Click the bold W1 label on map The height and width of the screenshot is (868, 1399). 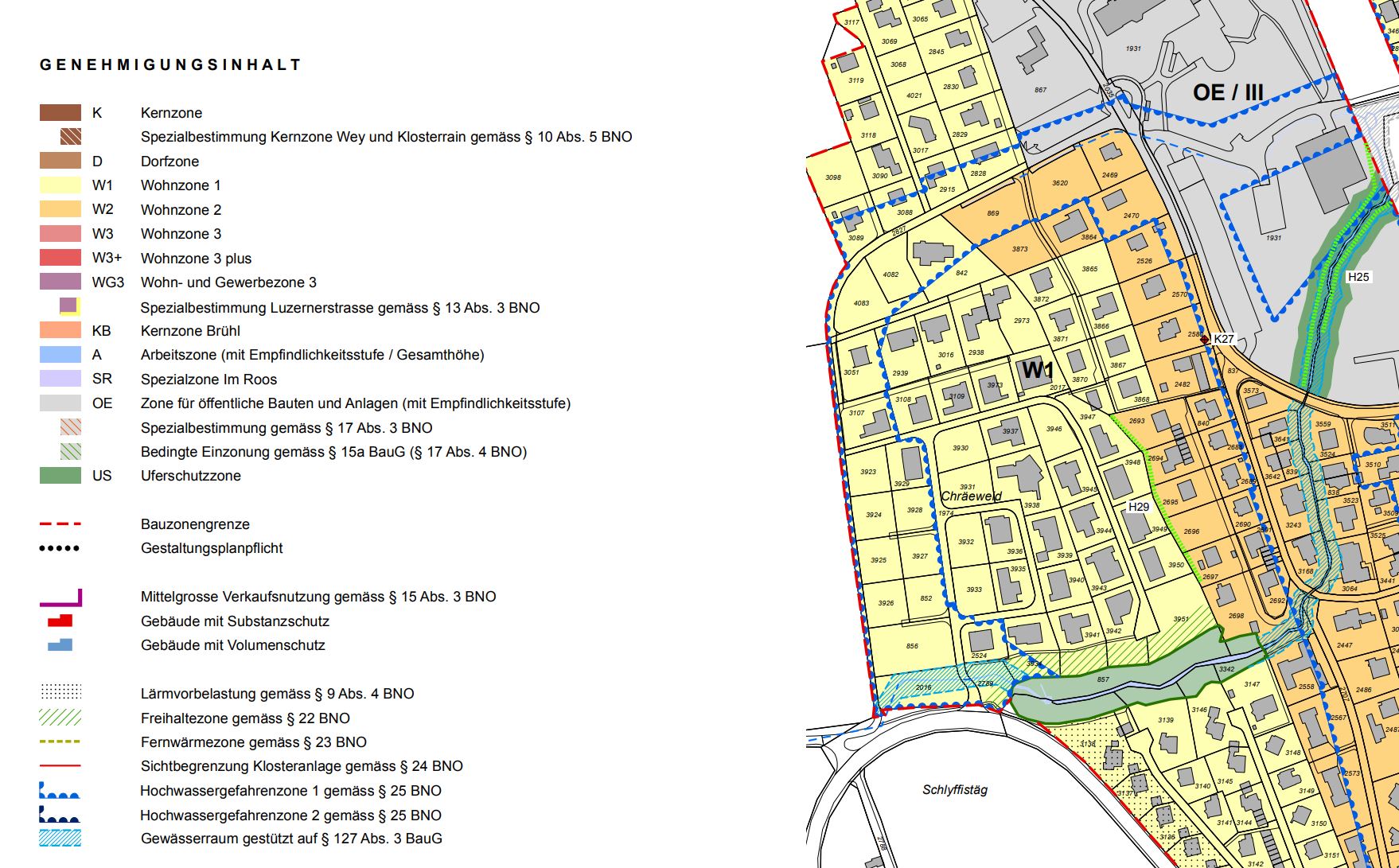(x=1038, y=370)
